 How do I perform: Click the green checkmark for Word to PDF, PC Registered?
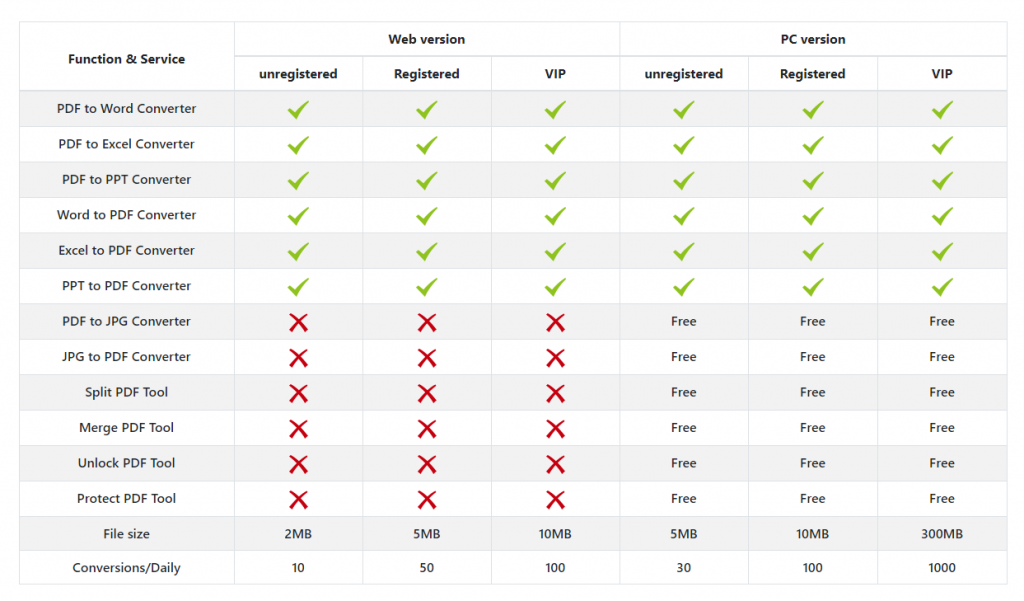[x=813, y=216]
